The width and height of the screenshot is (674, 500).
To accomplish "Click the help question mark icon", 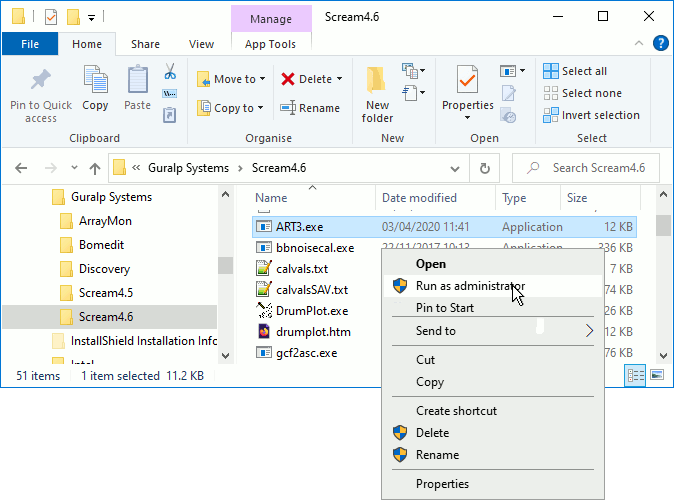I will 660,43.
